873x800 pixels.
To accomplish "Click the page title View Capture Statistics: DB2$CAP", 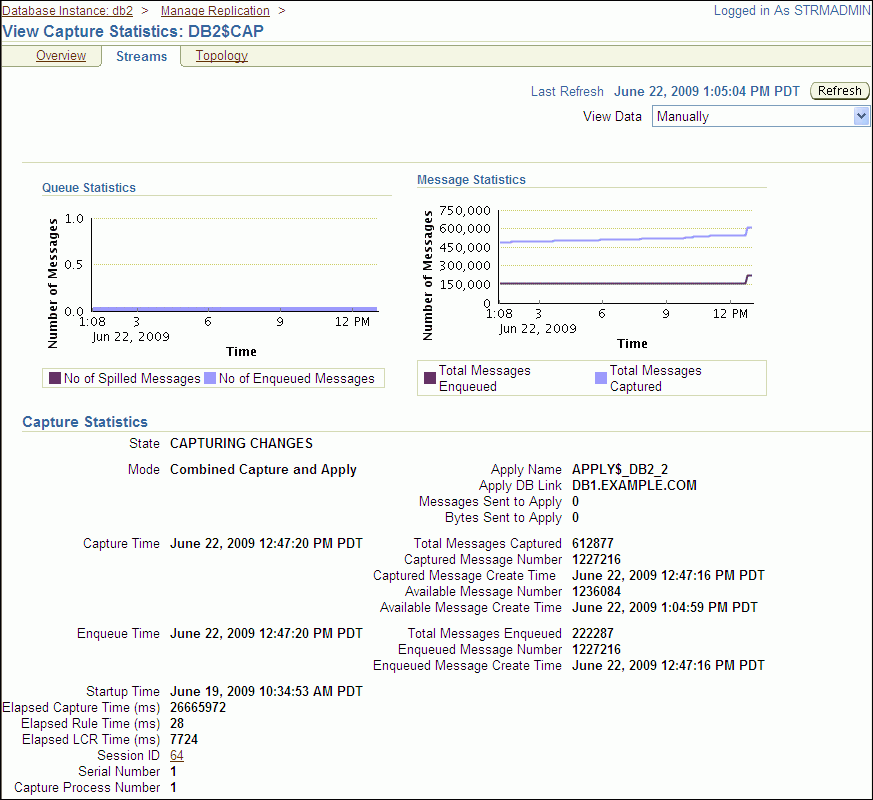I will click(x=133, y=31).
